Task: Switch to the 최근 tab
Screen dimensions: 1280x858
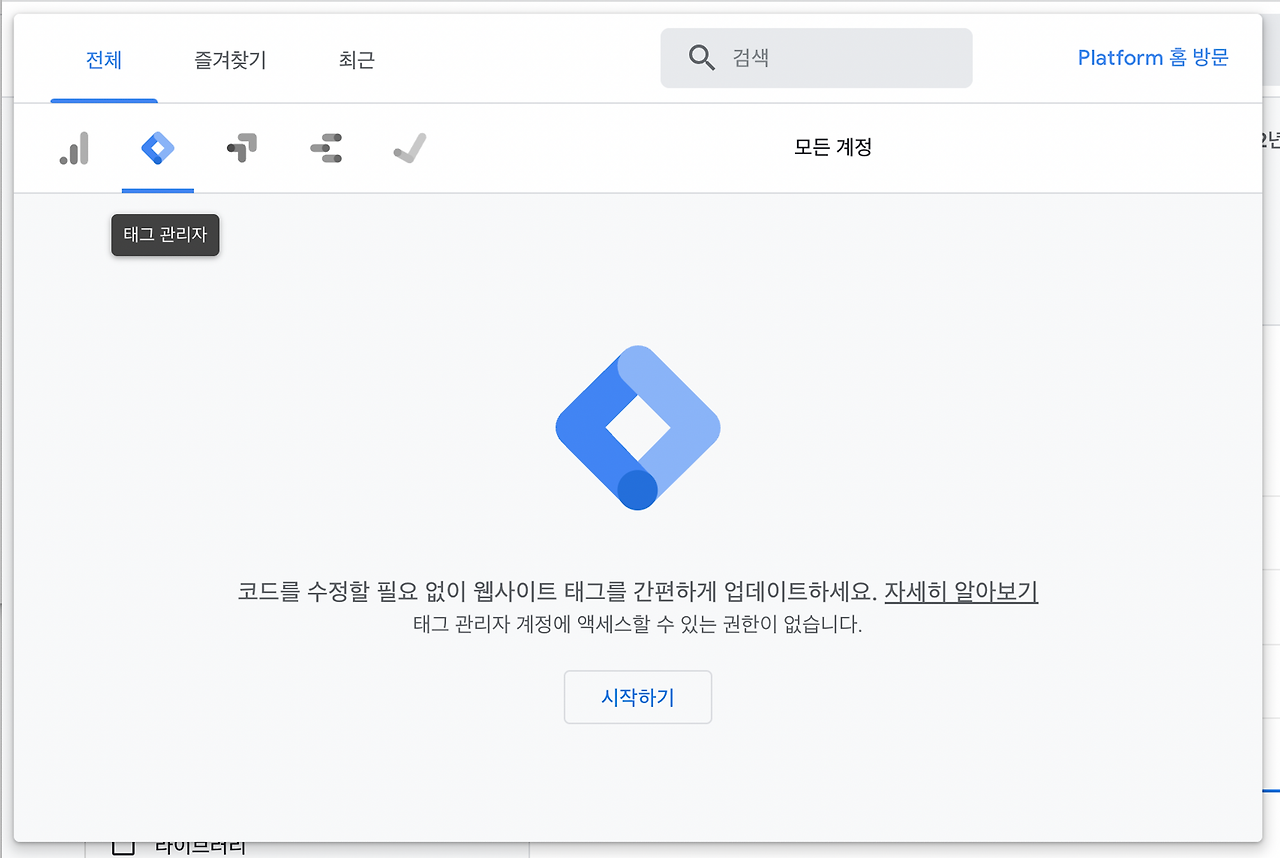Action: tap(356, 59)
